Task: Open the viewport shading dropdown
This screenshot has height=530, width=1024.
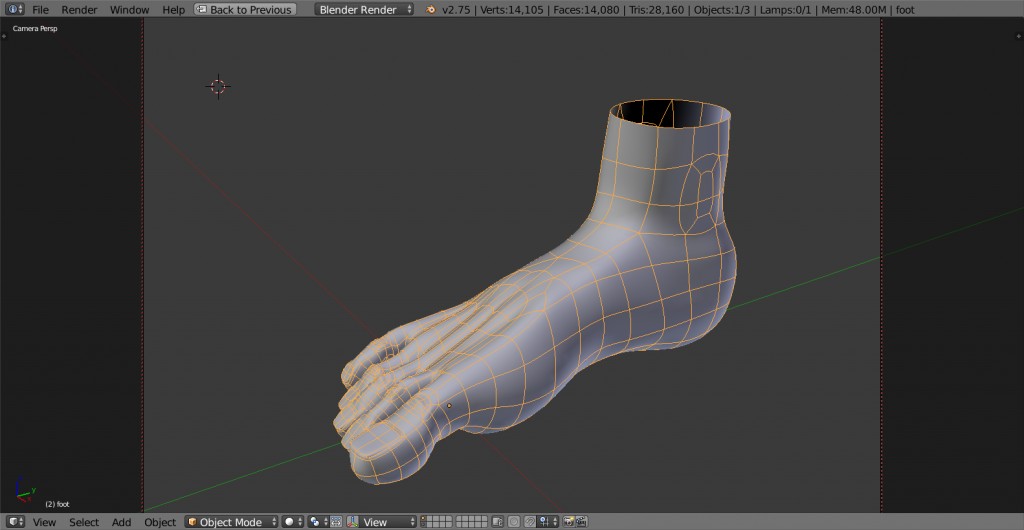Action: 293,522
